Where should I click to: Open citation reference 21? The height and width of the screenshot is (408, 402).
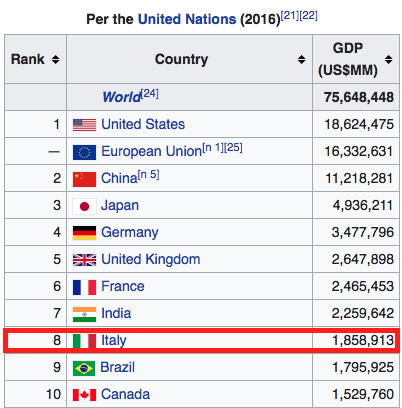pos(290,15)
